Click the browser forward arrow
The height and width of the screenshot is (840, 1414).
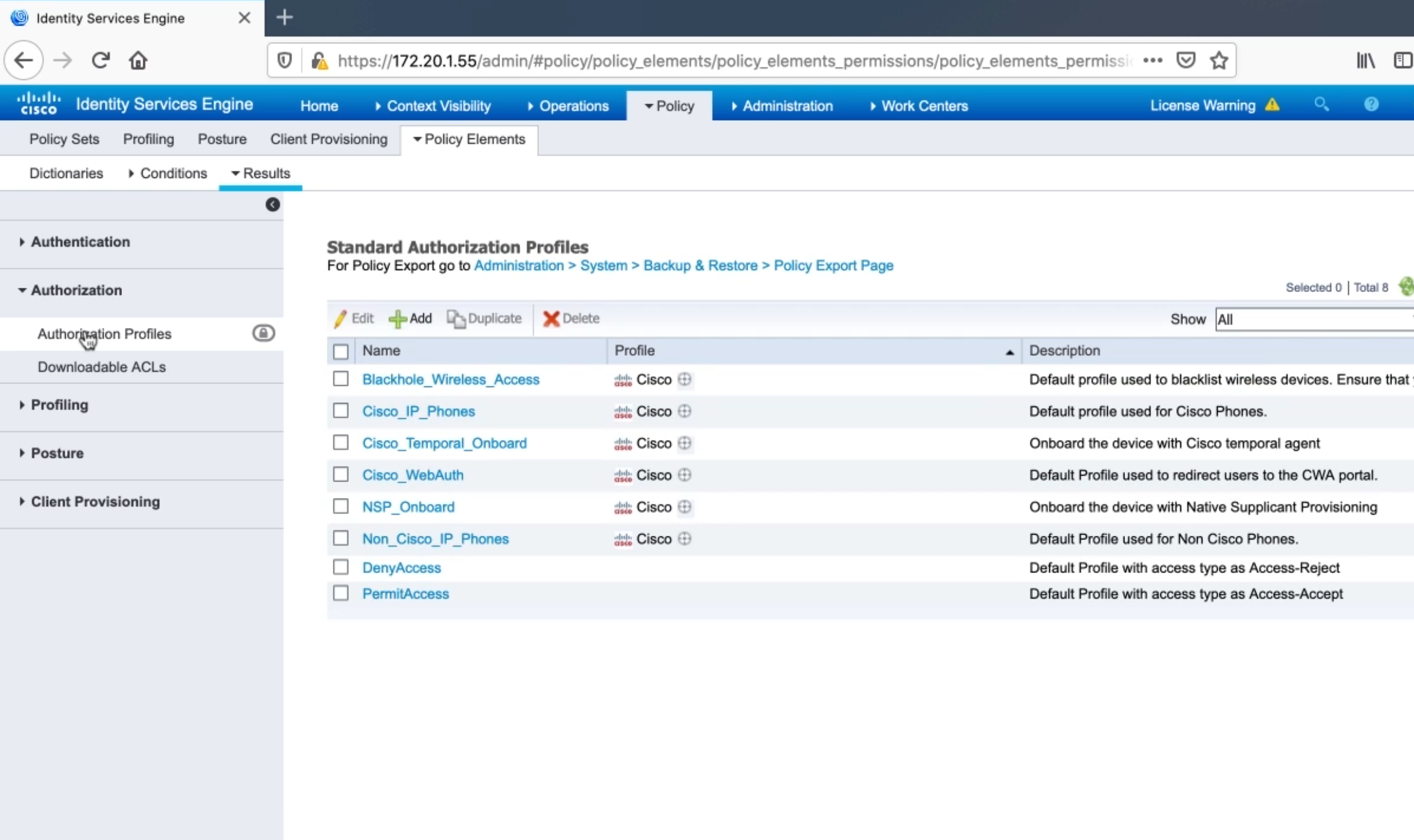[x=62, y=60]
